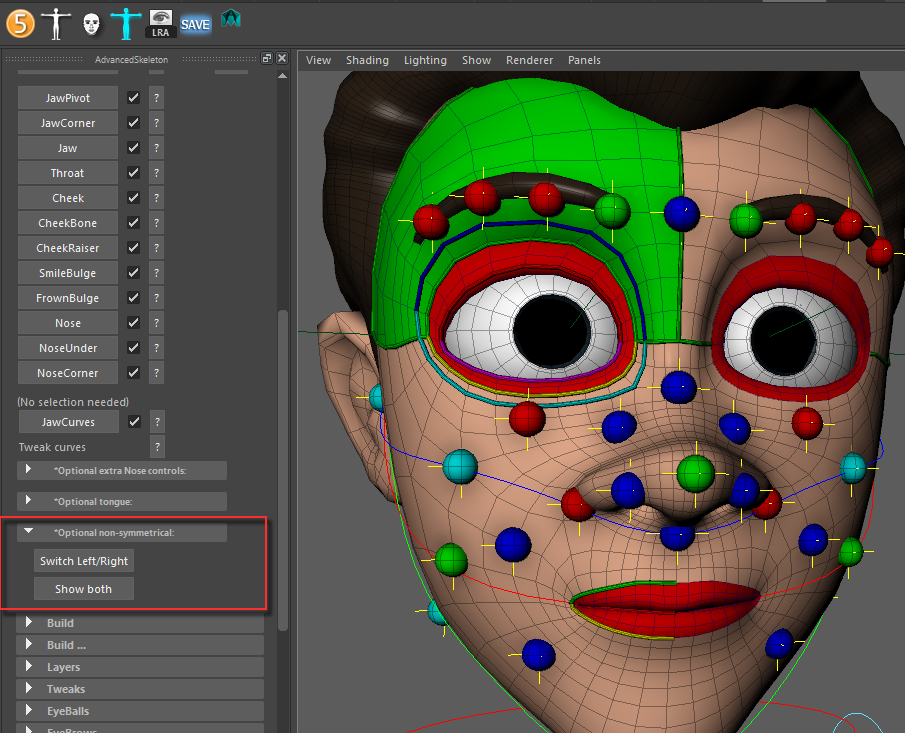This screenshot has height=733, width=905.
Task: Click the Show both button
Action: 84,589
